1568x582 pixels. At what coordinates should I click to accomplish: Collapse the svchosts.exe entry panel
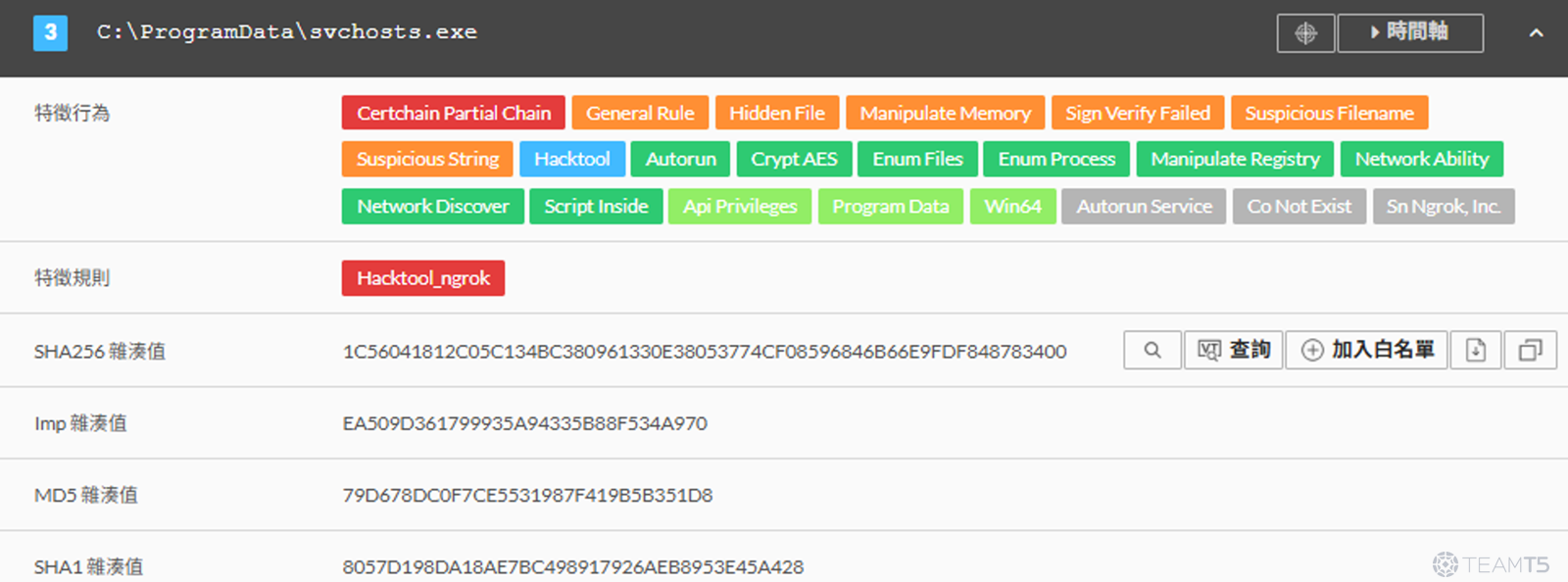(x=1536, y=33)
